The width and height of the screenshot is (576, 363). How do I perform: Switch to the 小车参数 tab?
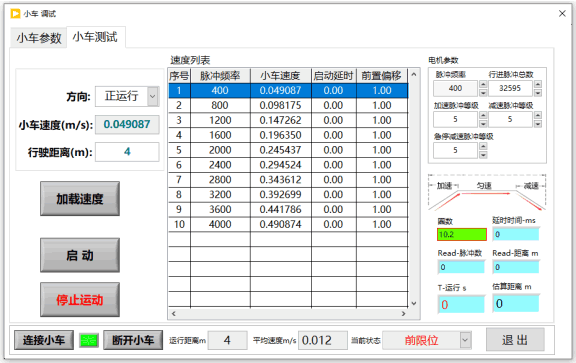coord(39,38)
